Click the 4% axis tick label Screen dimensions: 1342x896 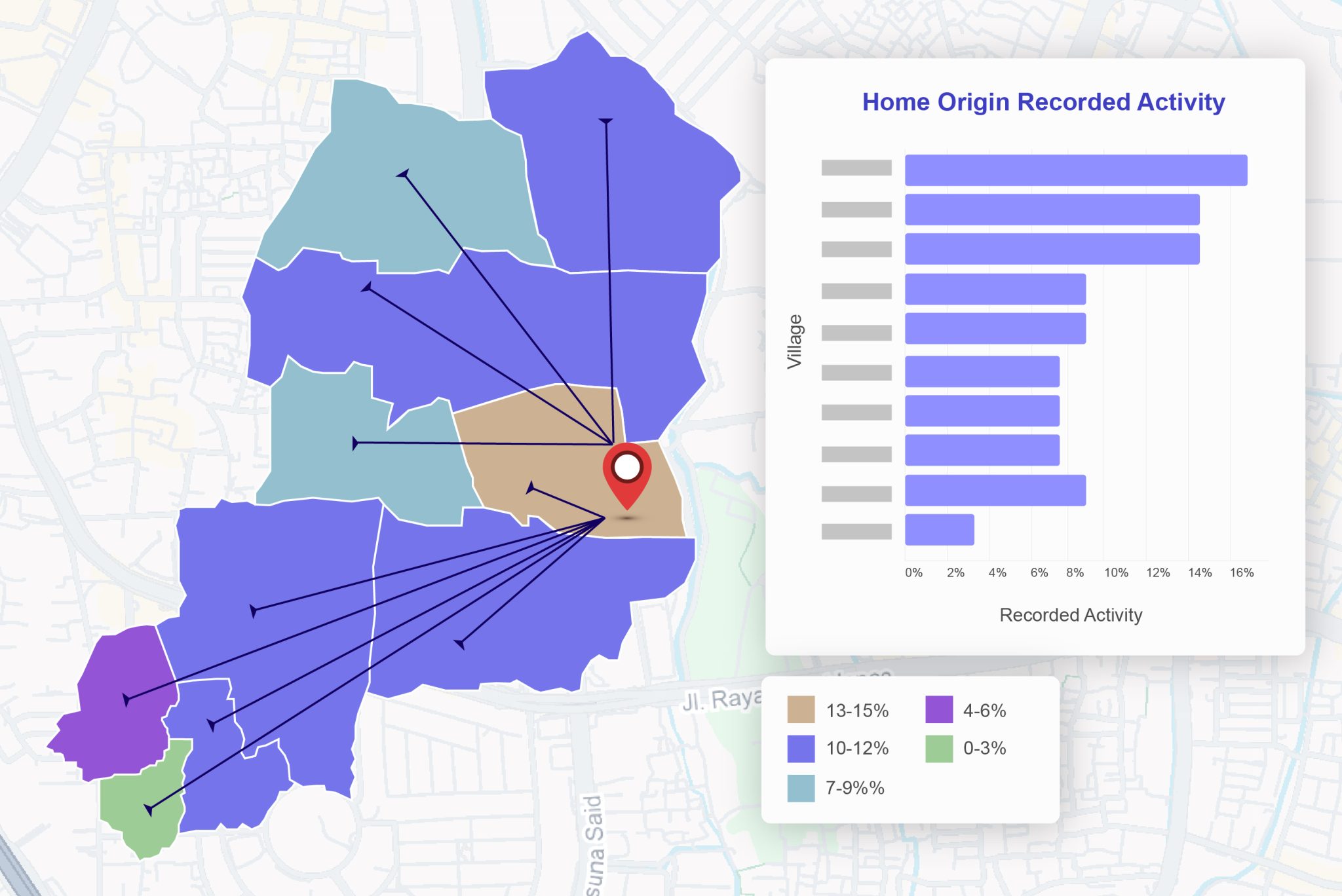pyautogui.click(x=997, y=572)
